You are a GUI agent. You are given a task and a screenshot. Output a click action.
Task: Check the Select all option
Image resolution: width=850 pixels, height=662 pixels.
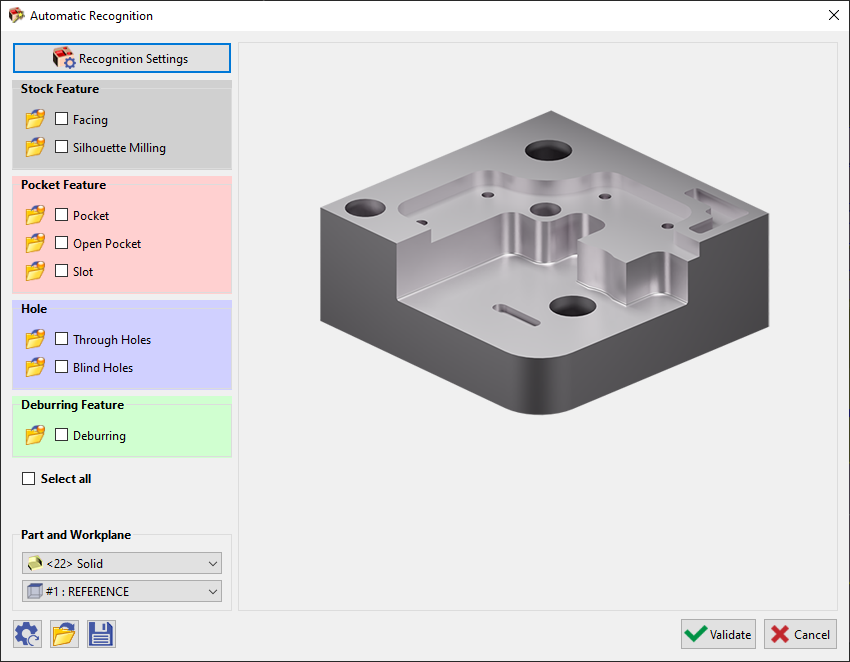coord(28,478)
